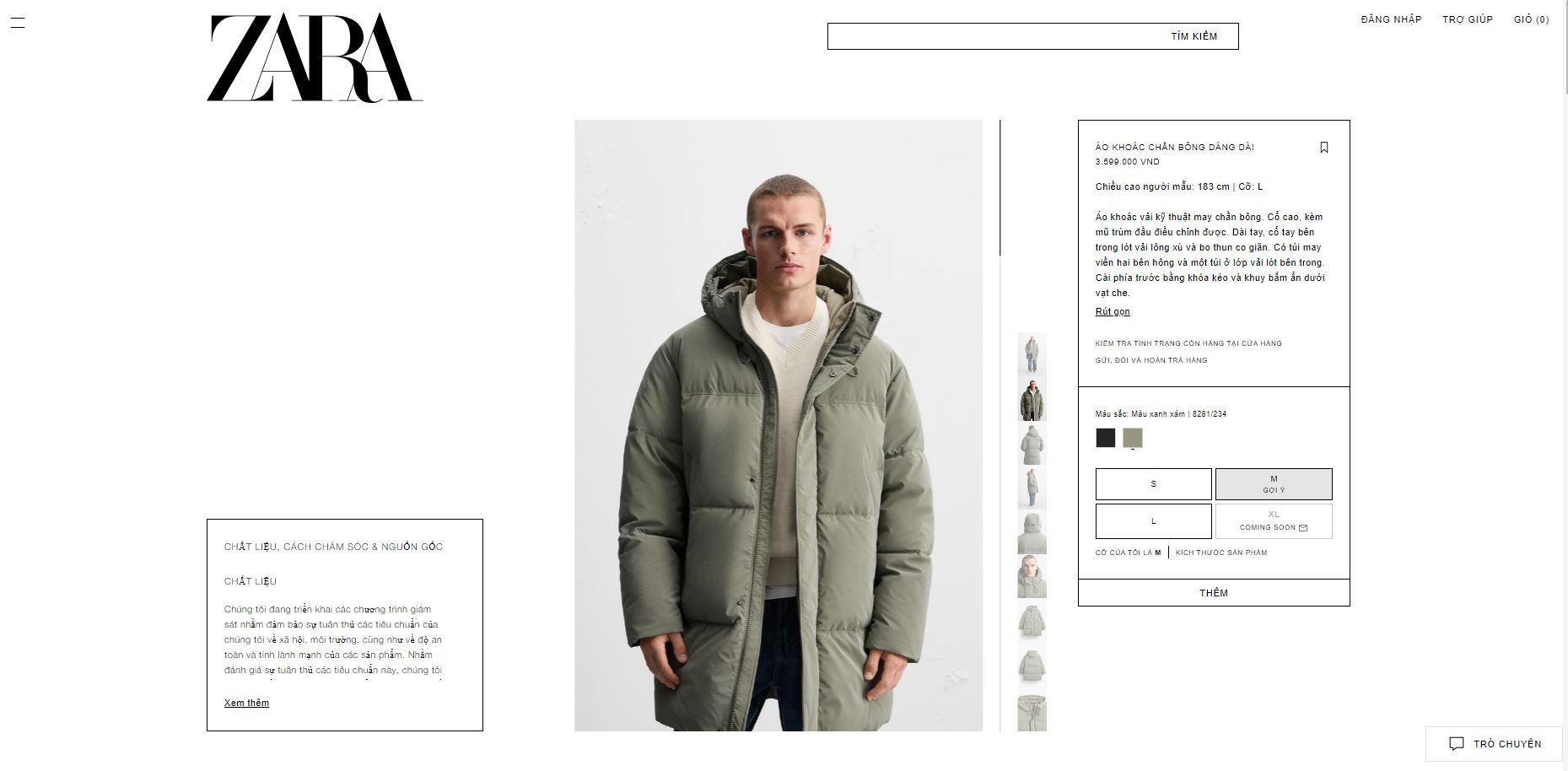Open the Trò chuyện chat icon
The width and height of the screenshot is (1568, 771).
[1457, 744]
